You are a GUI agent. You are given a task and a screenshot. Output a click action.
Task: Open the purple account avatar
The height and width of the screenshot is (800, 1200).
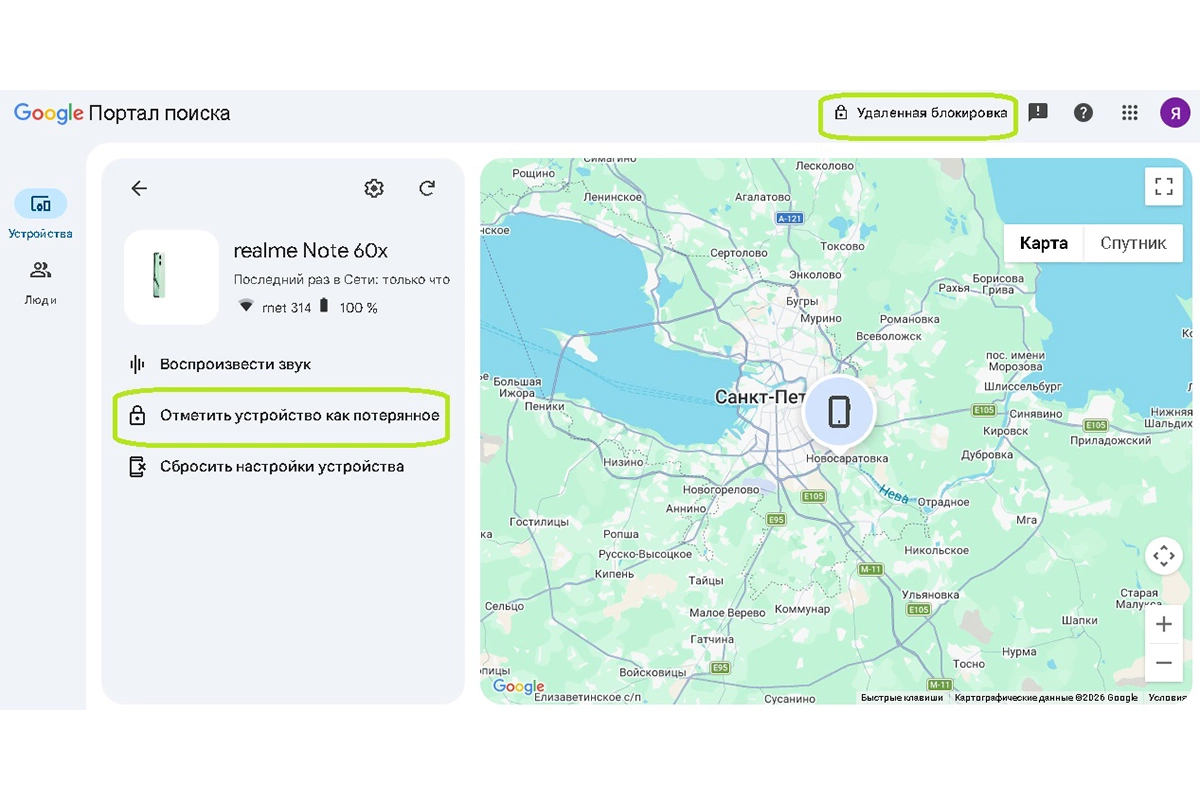coord(1175,112)
